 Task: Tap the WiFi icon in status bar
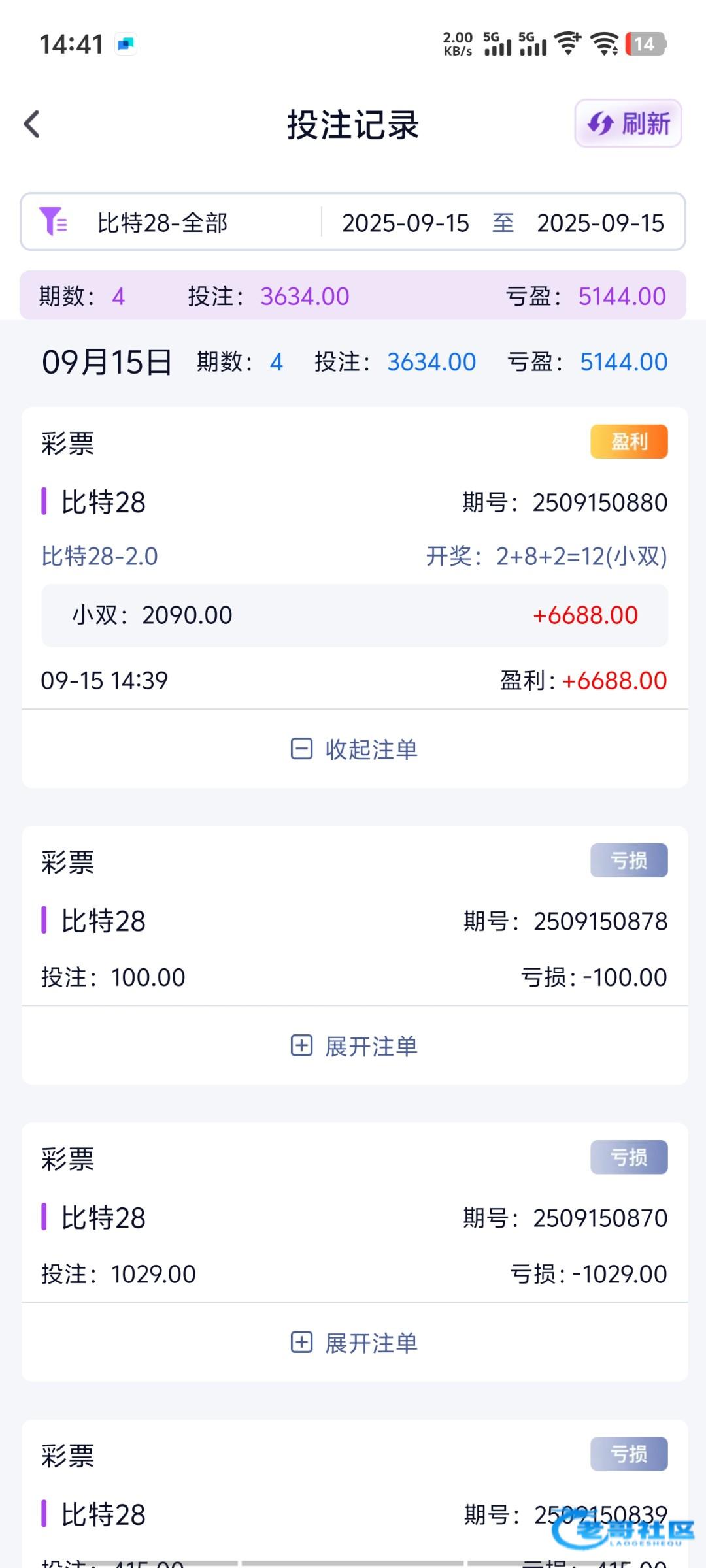pos(605,44)
